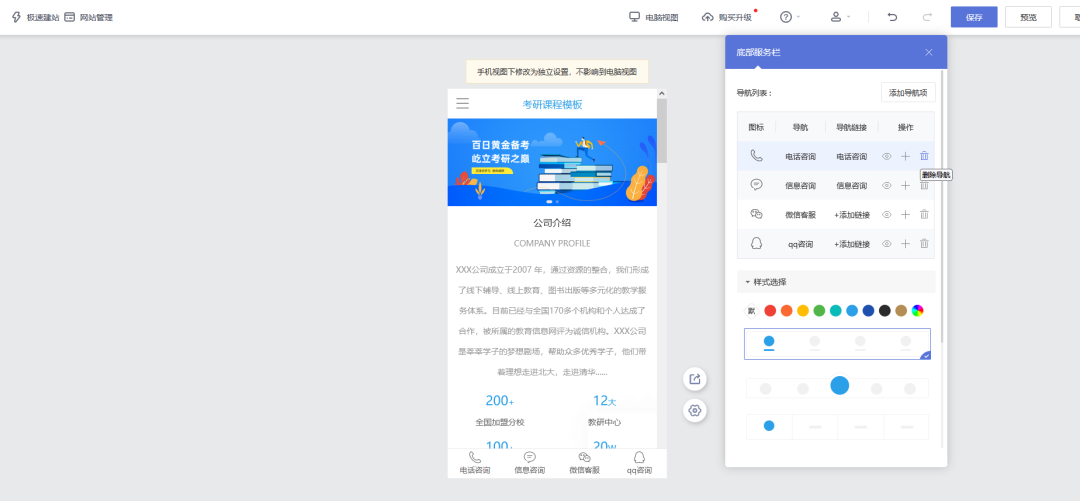Click the preview scrollbar up arrow
The width and height of the screenshot is (1080, 501).
(x=662, y=94)
